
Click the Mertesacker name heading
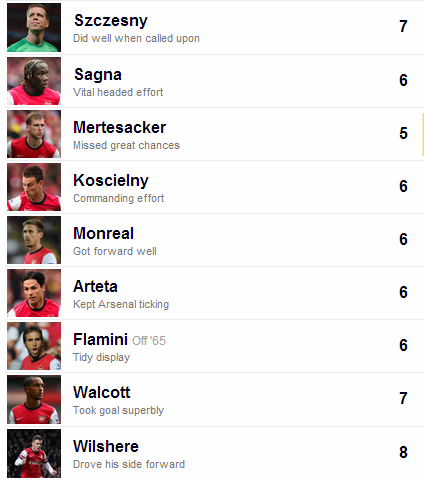click(x=119, y=127)
